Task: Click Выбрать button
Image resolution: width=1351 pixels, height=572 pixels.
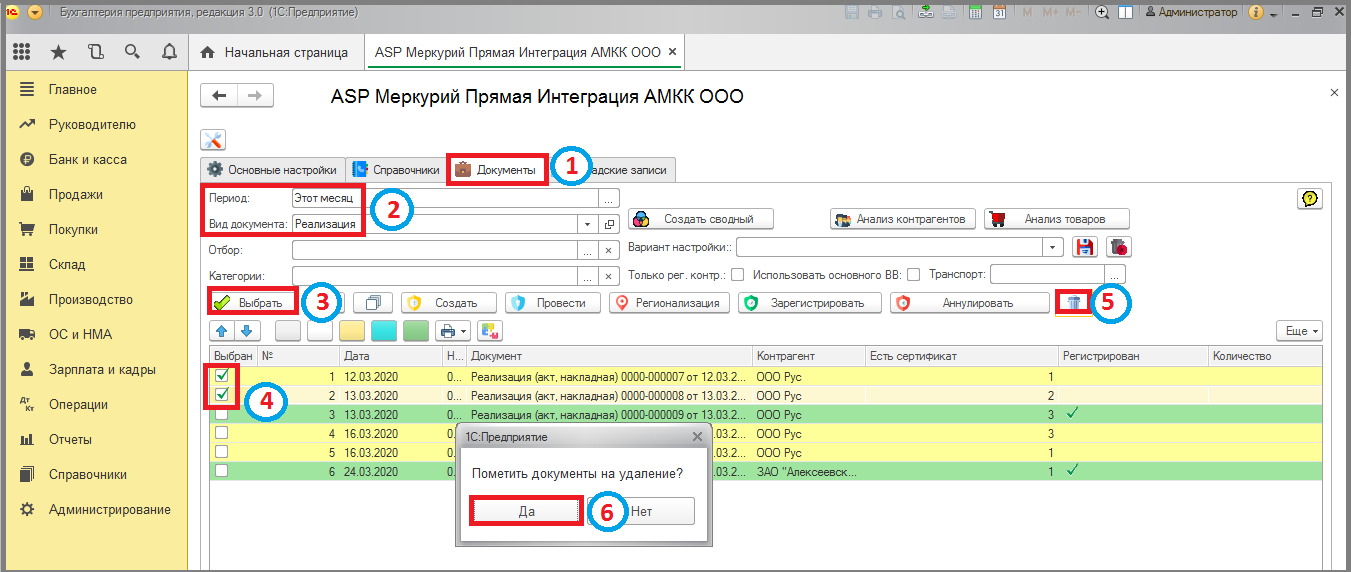Action: [254, 303]
